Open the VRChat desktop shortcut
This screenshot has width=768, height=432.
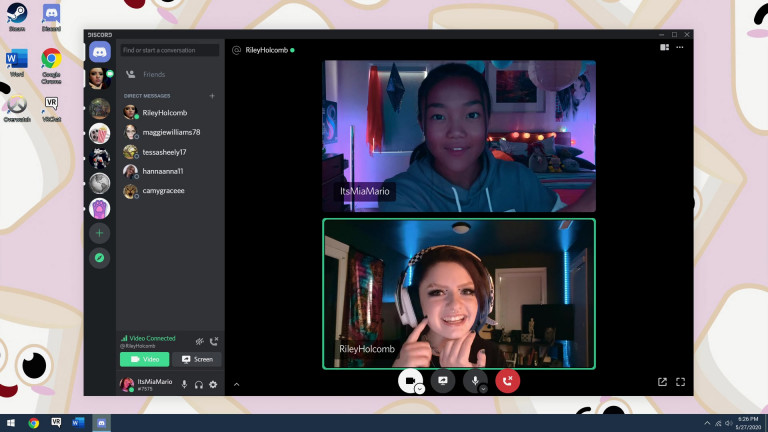pos(51,109)
